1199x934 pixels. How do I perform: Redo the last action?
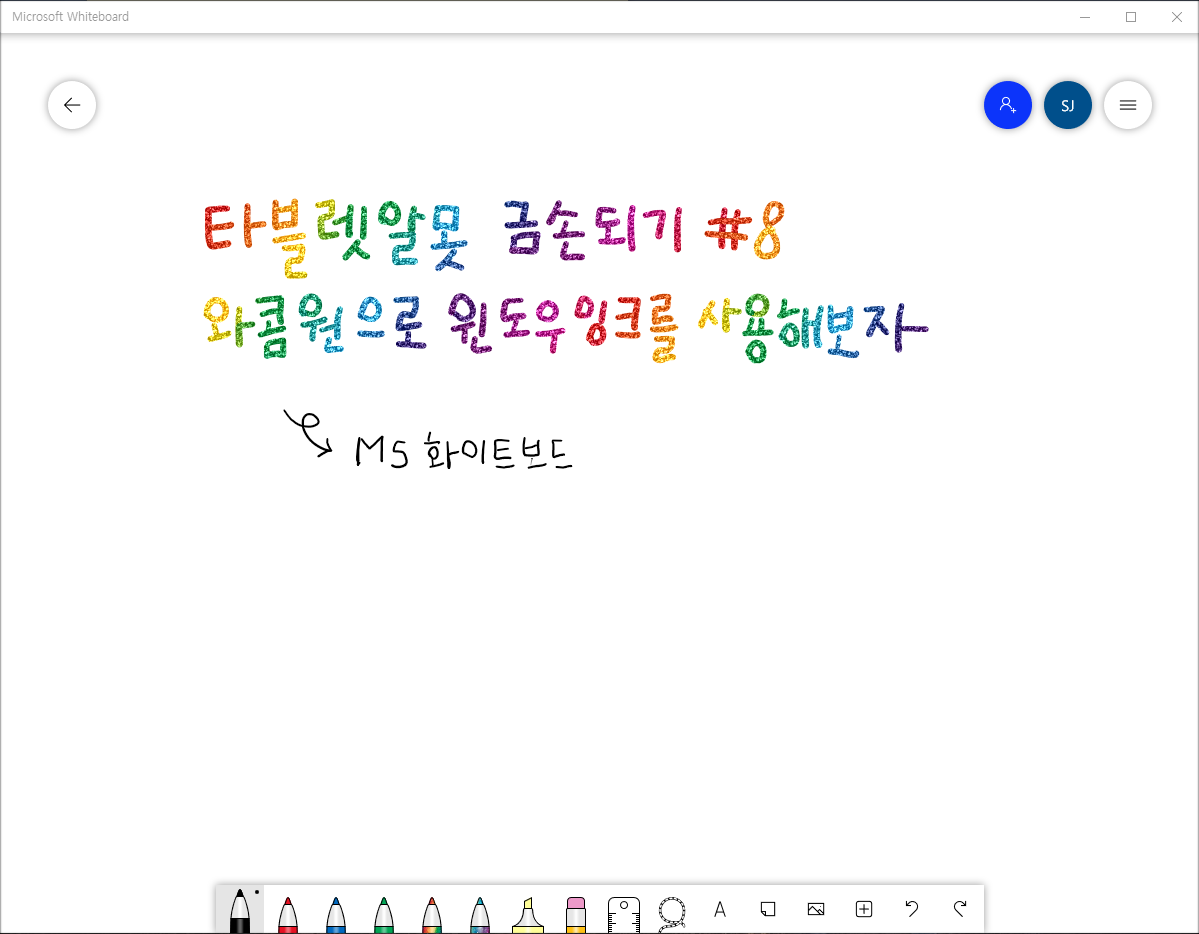(x=960, y=908)
